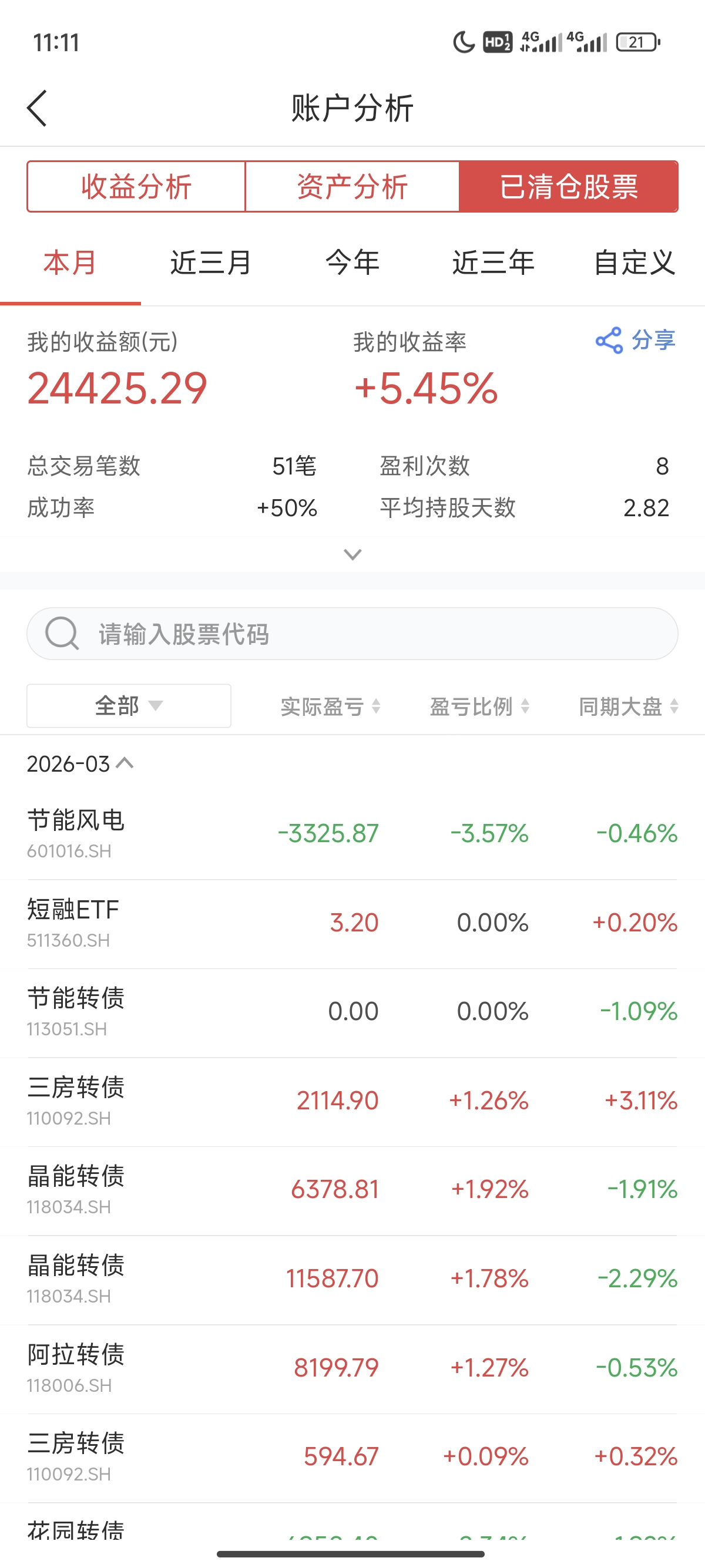
Task: Select the 近三月 time range
Action: (x=211, y=263)
